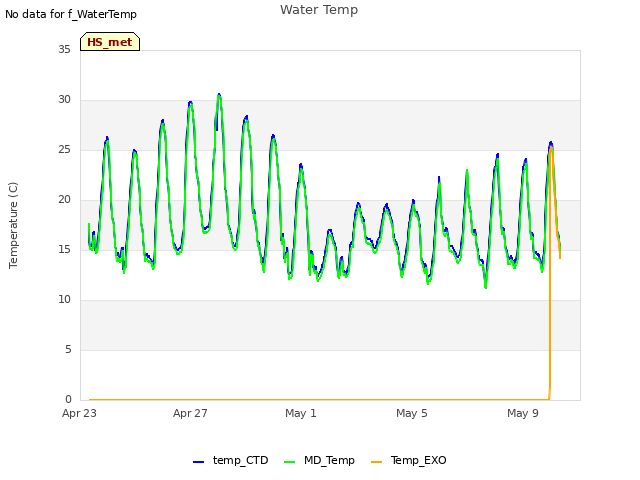Viewport: 640px width, 480px height.
Task: Click the blue temp_CTD legend color marker
Action: [x=198, y=462]
